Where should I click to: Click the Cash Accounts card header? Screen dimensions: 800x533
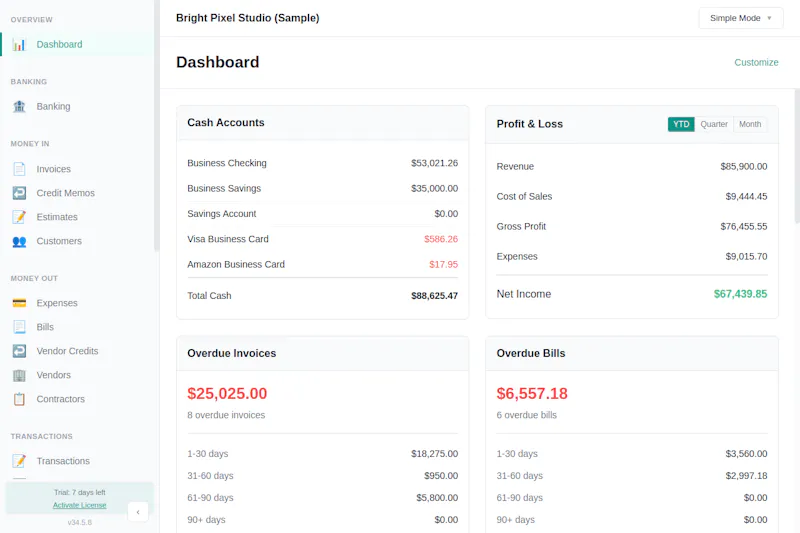[x=322, y=123]
